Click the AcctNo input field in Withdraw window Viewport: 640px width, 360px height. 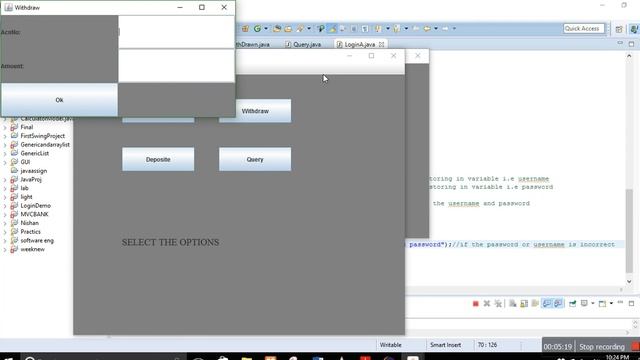click(176, 32)
